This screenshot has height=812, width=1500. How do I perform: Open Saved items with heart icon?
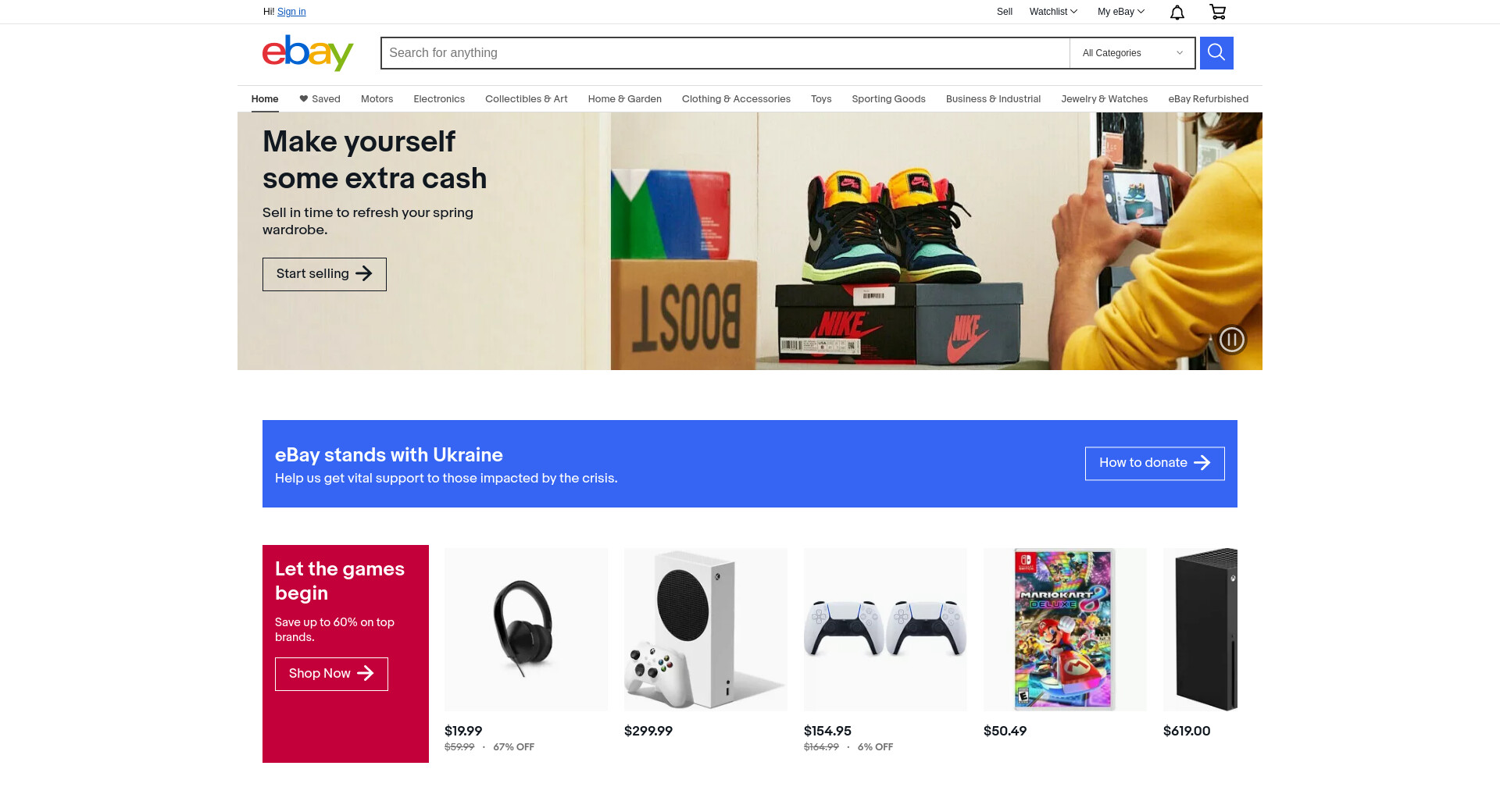point(320,99)
